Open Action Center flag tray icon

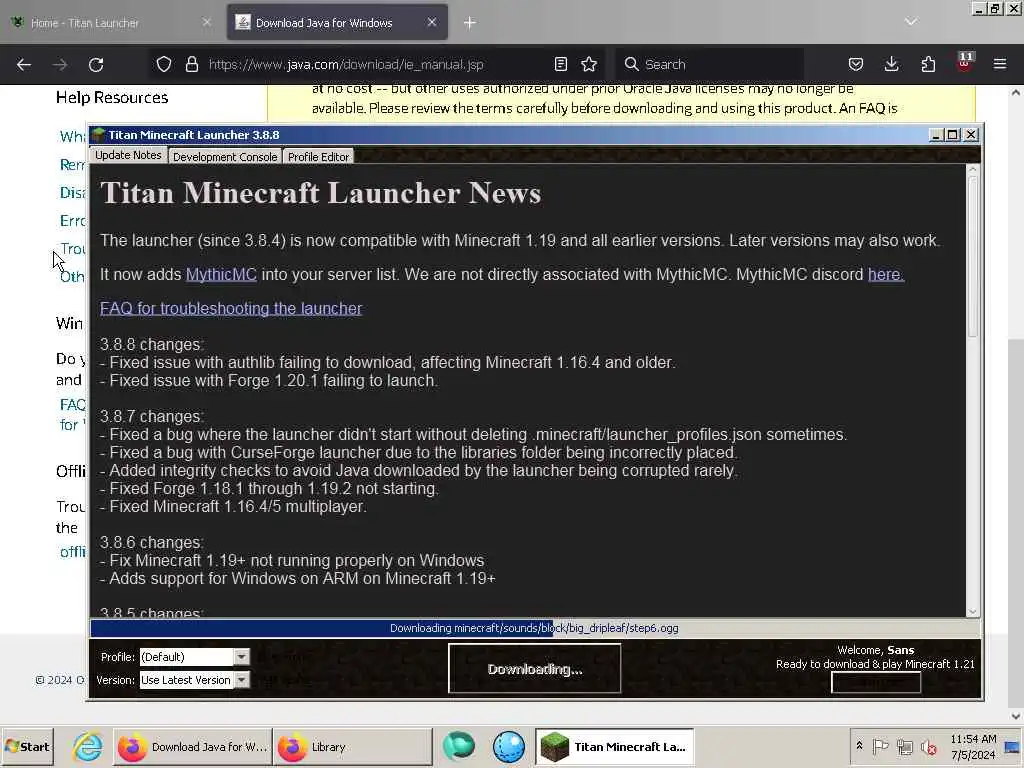[880, 746]
